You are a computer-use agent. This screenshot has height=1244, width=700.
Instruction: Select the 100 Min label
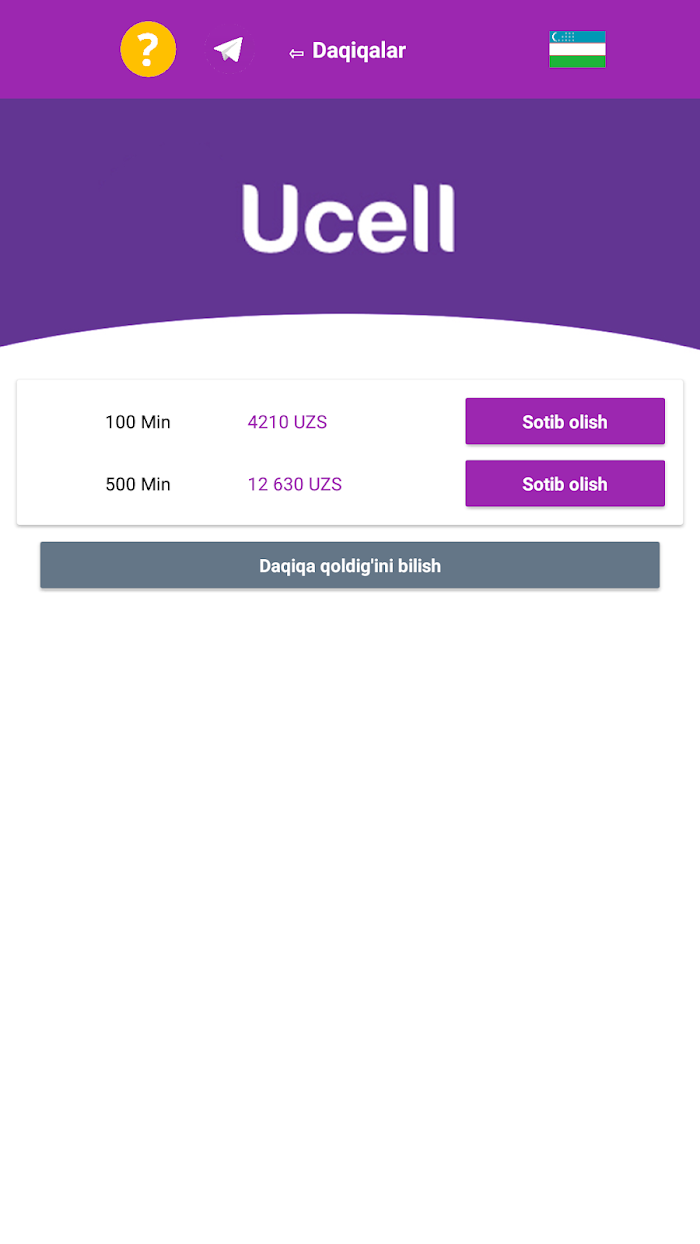coord(138,422)
